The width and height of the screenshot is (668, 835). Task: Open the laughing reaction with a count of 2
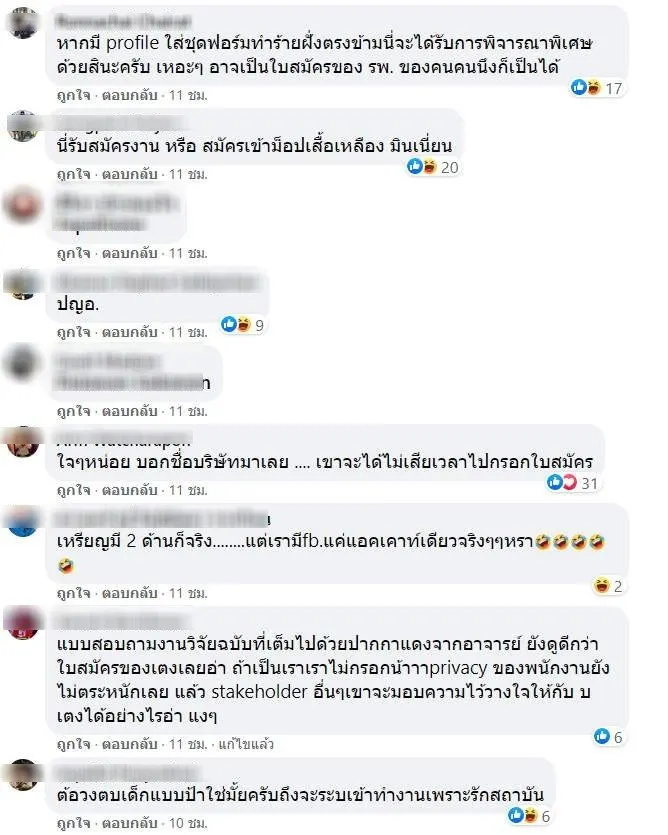(x=608, y=586)
